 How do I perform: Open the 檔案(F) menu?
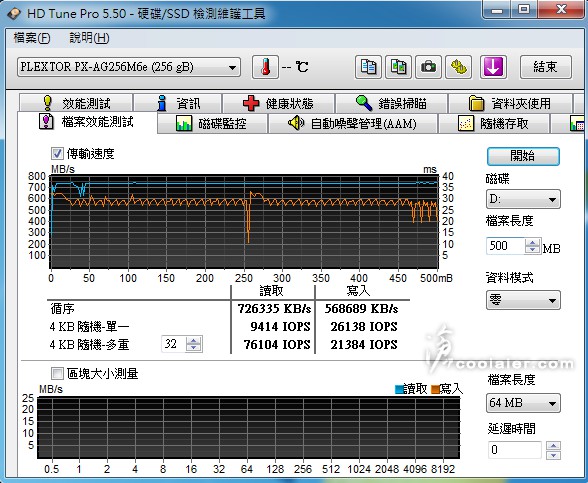(x=32, y=38)
